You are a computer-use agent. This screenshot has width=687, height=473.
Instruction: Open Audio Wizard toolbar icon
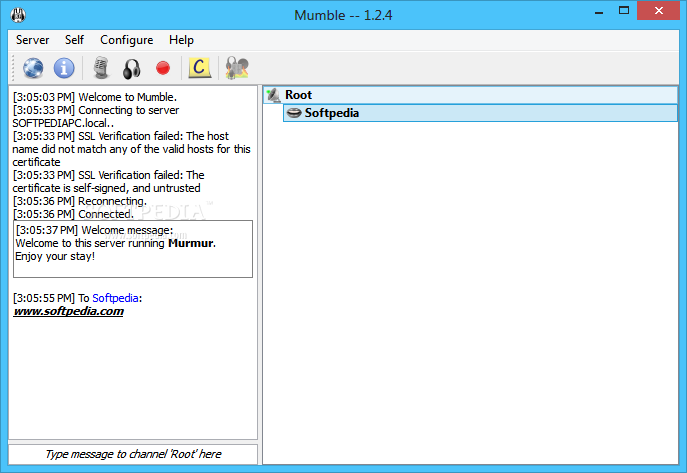click(x=237, y=68)
